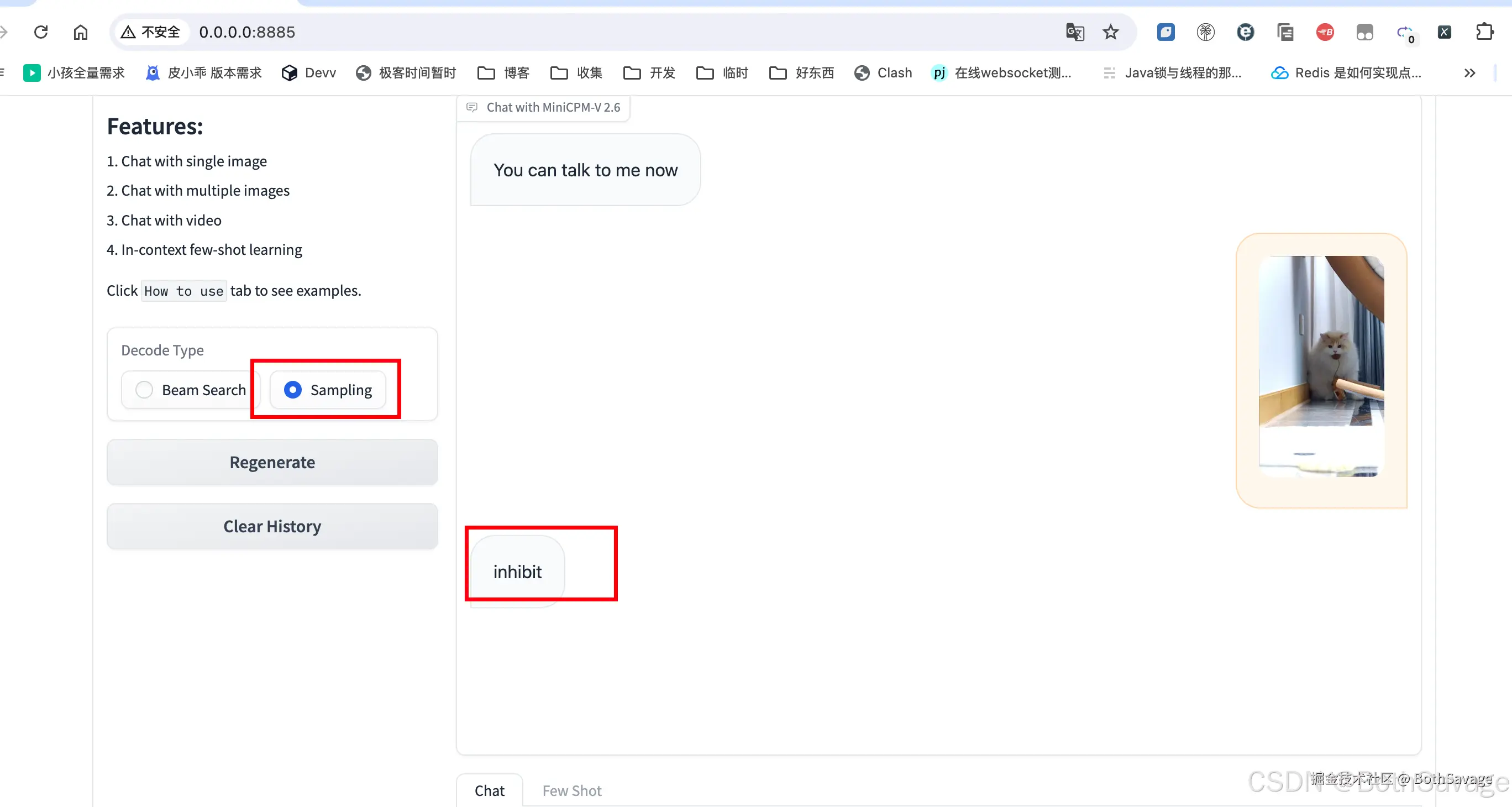Open the 开发 bookmarks folder

tap(649, 73)
